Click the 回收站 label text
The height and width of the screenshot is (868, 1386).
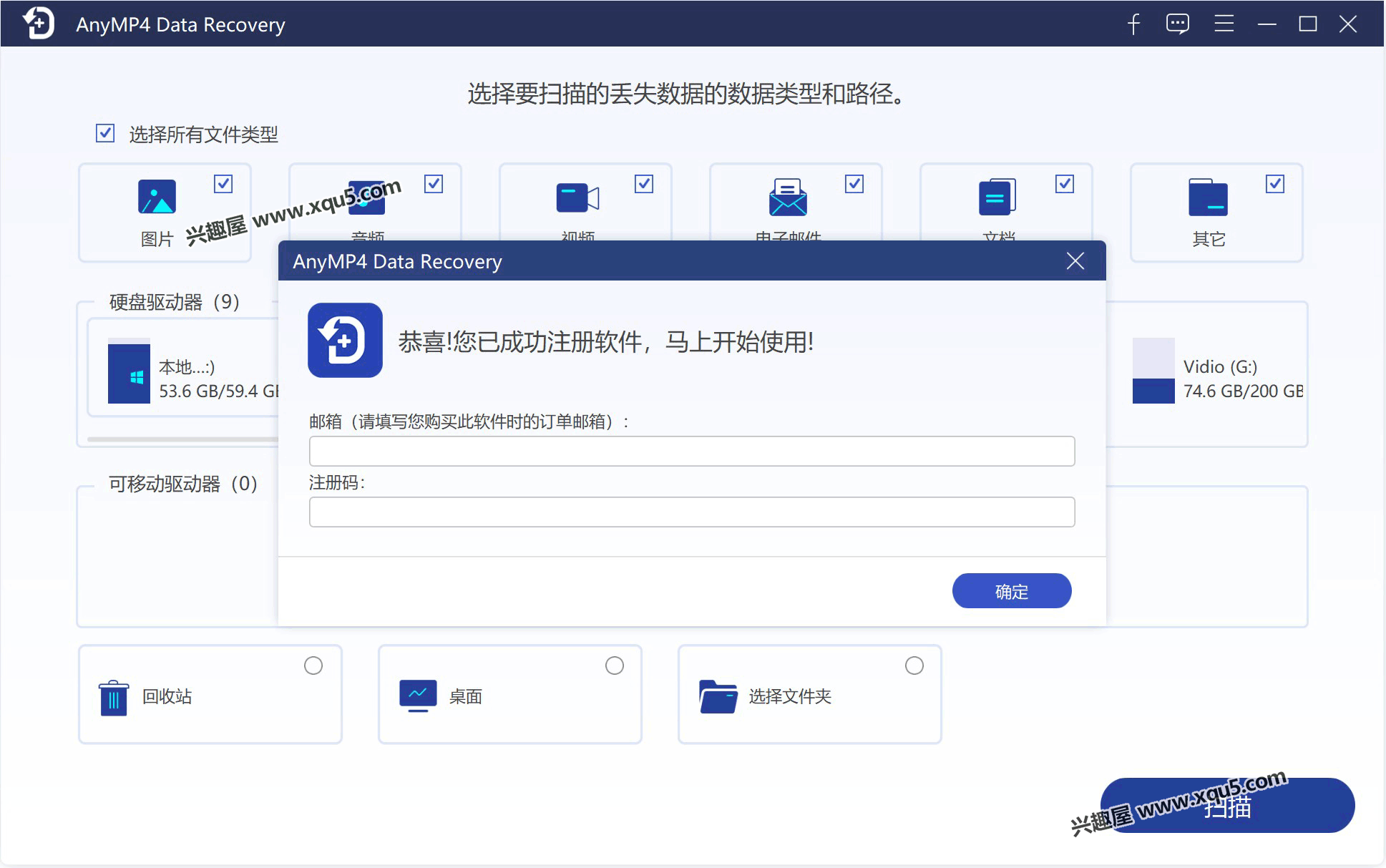(x=167, y=696)
